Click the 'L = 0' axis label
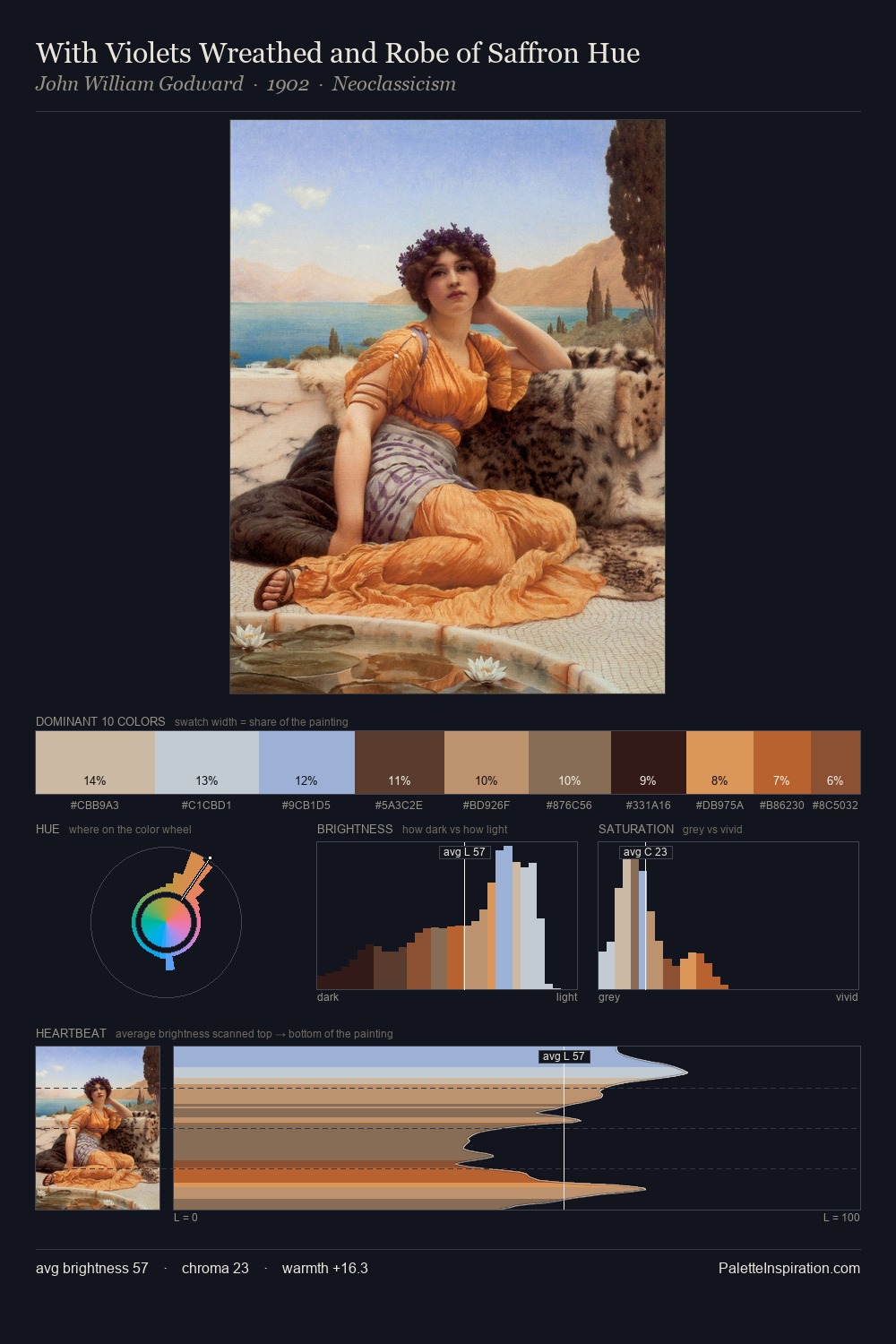Image resolution: width=896 pixels, height=1344 pixels. (185, 1218)
